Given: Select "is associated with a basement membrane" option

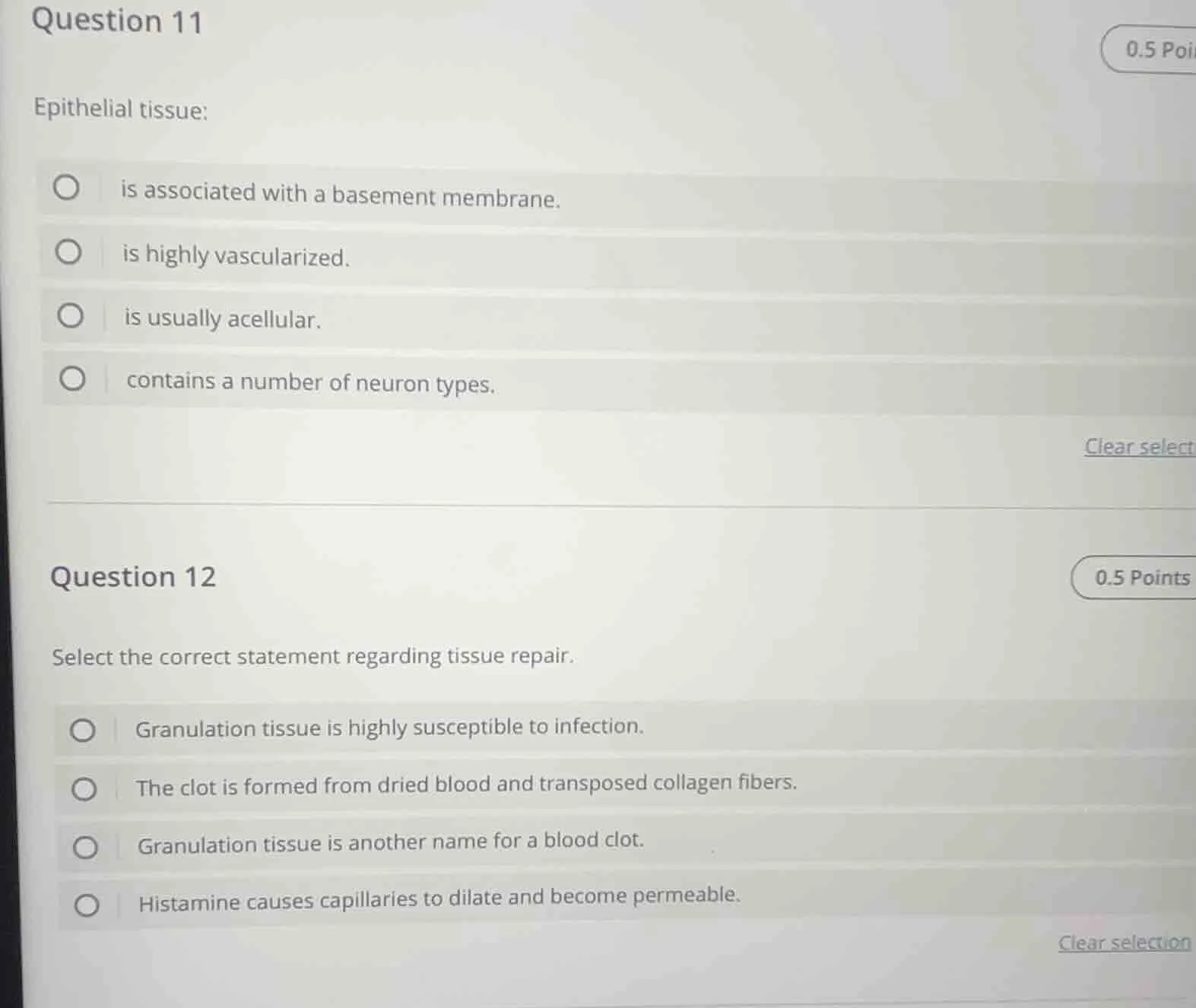Looking at the screenshot, I should click(67, 188).
